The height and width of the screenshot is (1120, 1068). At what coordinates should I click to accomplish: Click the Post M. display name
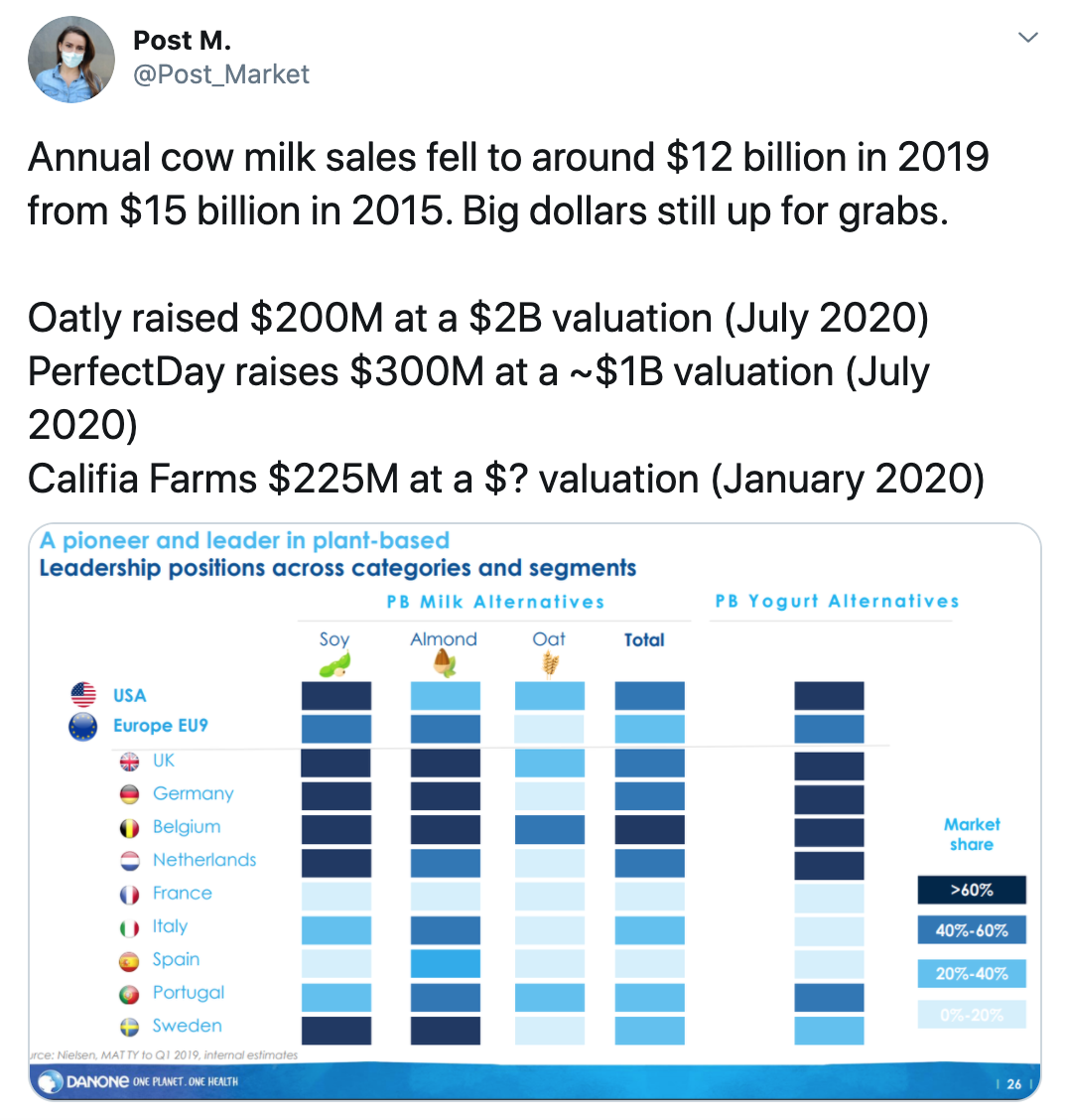[182, 41]
